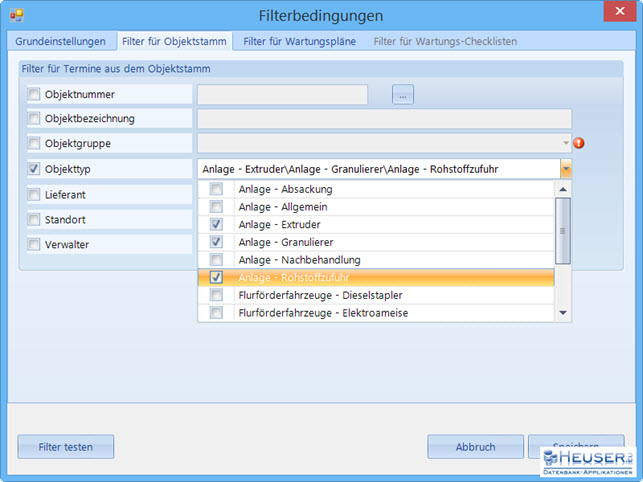Click the application icon in title bar
Image resolution: width=643 pixels, height=482 pixels.
(x=16, y=15)
